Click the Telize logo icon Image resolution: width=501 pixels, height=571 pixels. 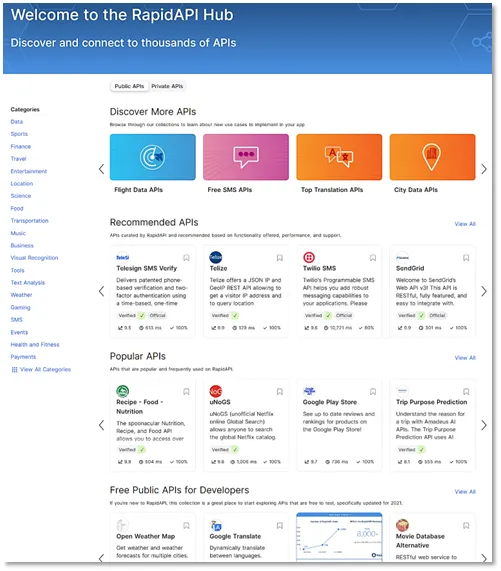click(216, 257)
